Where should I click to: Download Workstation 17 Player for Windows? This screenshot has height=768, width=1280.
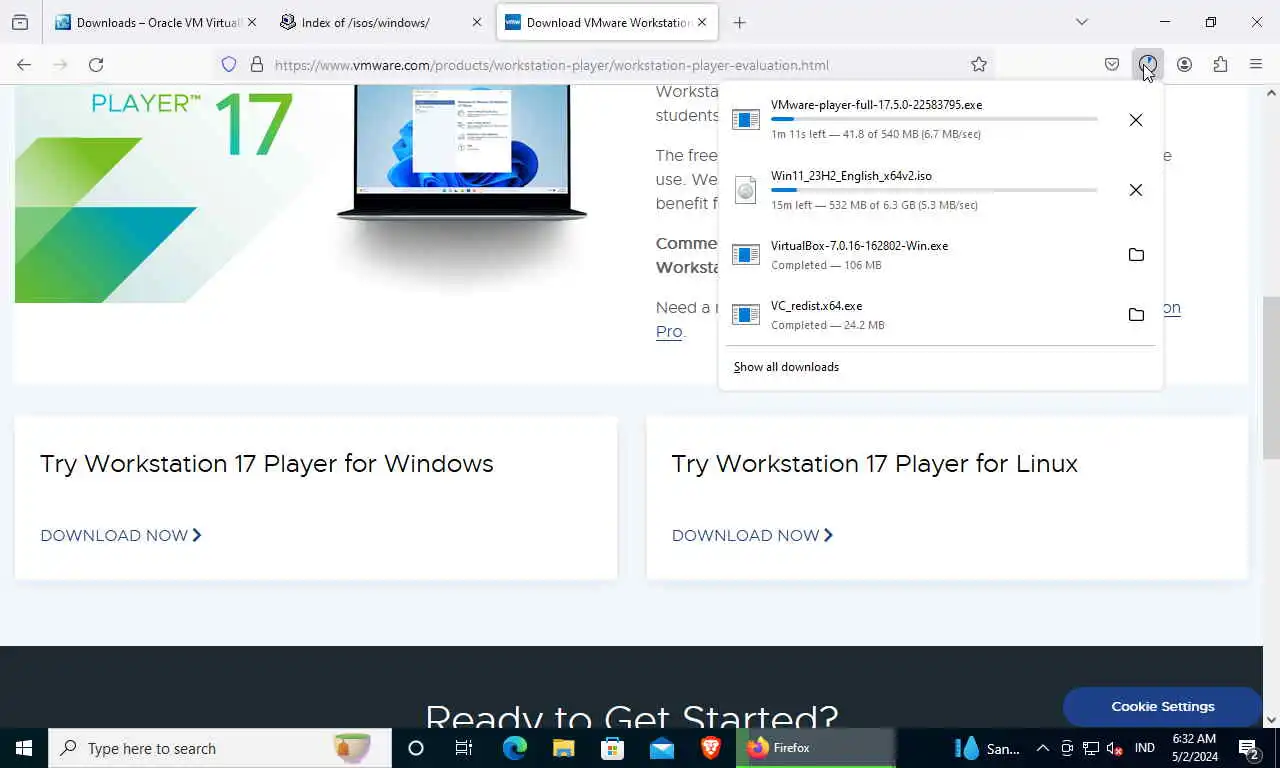pyautogui.click(x=121, y=535)
